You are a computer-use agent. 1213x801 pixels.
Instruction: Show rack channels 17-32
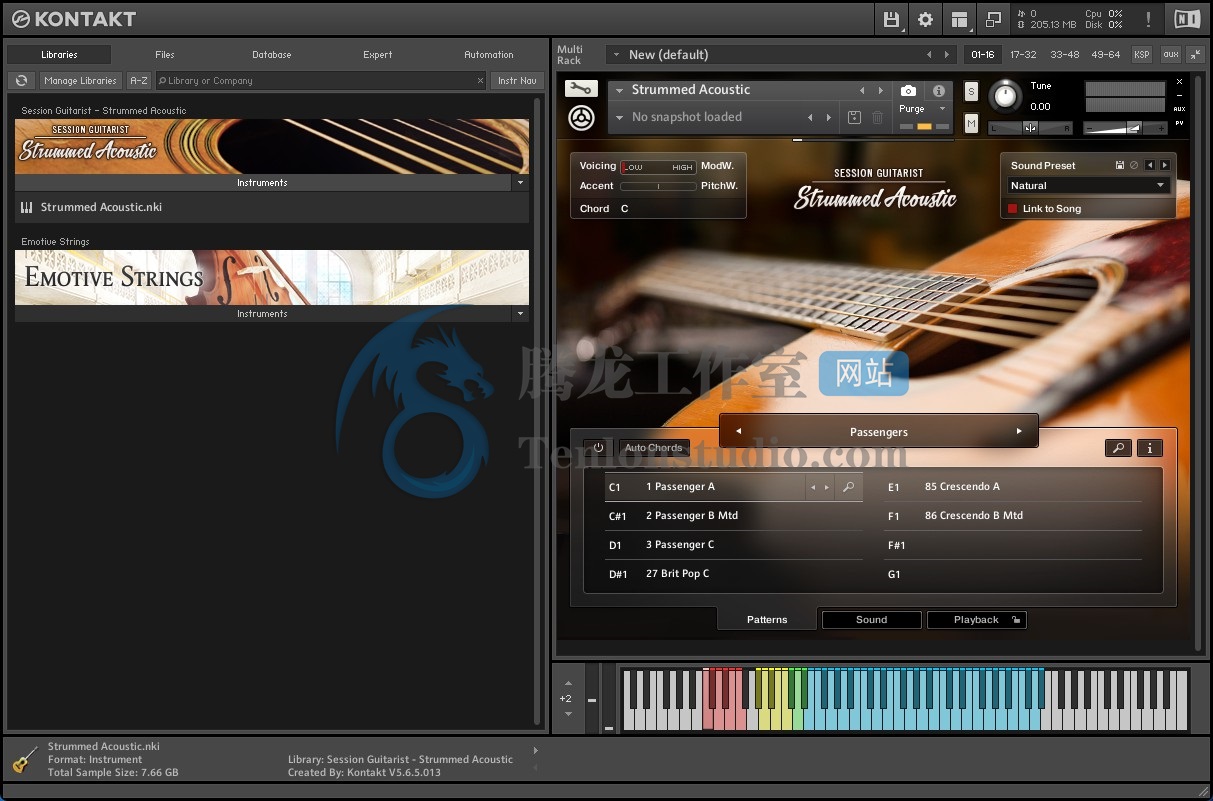[1023, 55]
